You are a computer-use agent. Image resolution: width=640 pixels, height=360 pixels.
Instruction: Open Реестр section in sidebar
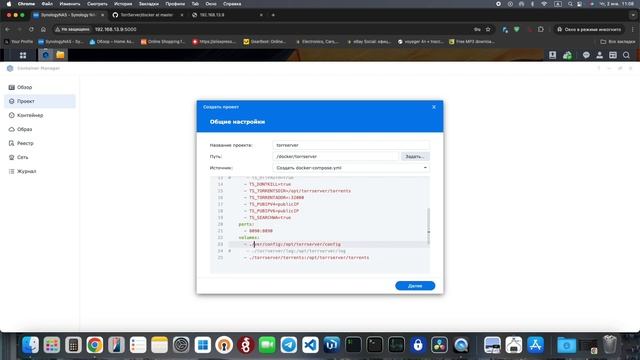[x=40, y=143]
